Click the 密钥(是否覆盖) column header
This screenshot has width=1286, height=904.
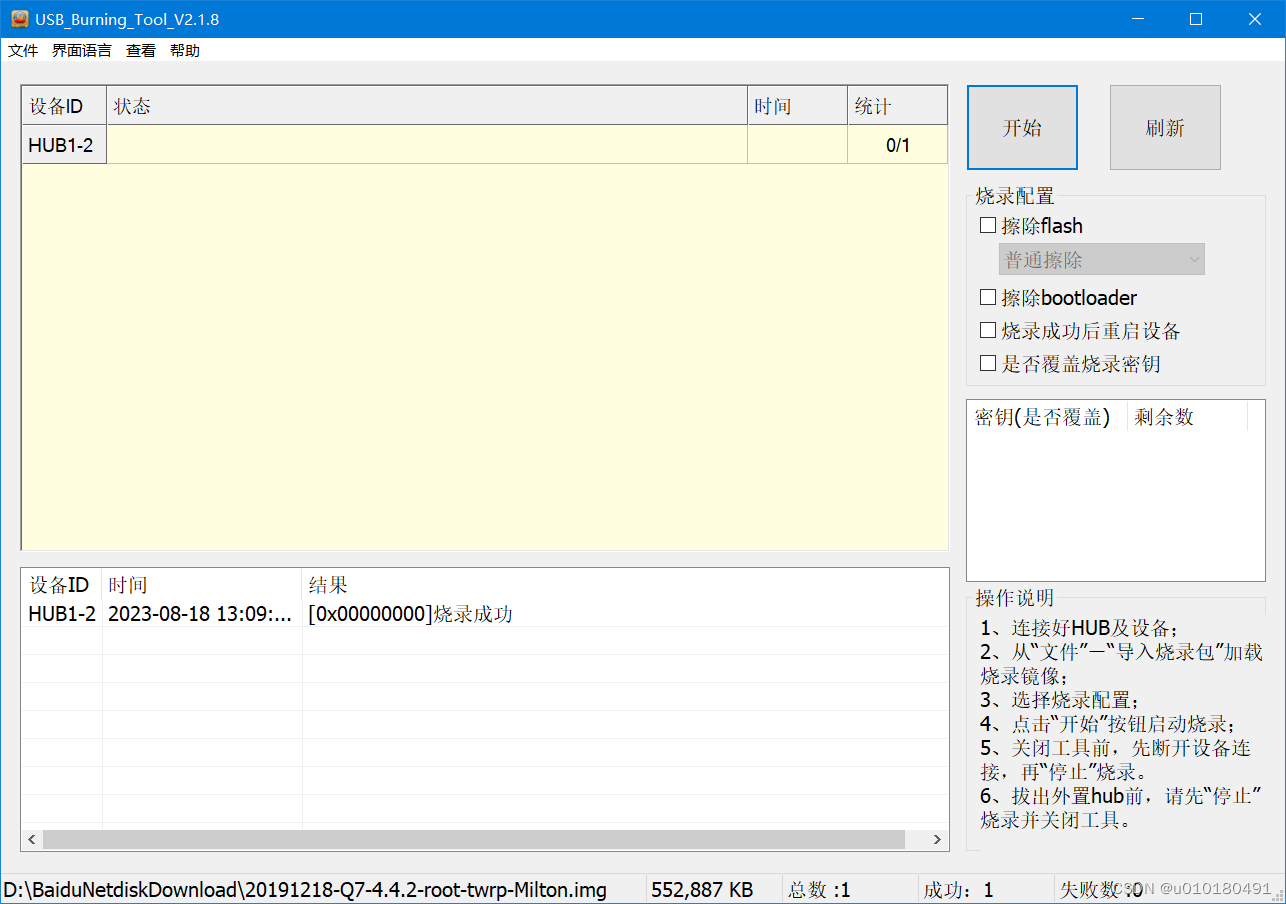[x=1044, y=417]
